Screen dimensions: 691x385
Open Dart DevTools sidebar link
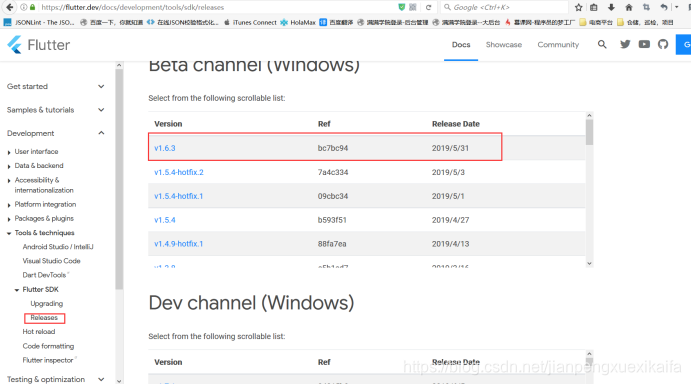coord(45,275)
